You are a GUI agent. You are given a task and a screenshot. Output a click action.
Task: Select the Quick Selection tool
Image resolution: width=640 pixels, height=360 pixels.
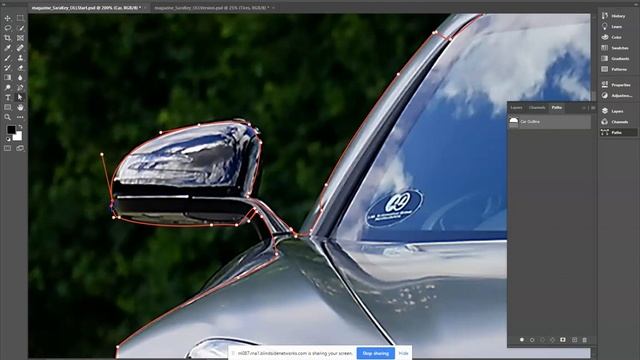tap(20, 28)
